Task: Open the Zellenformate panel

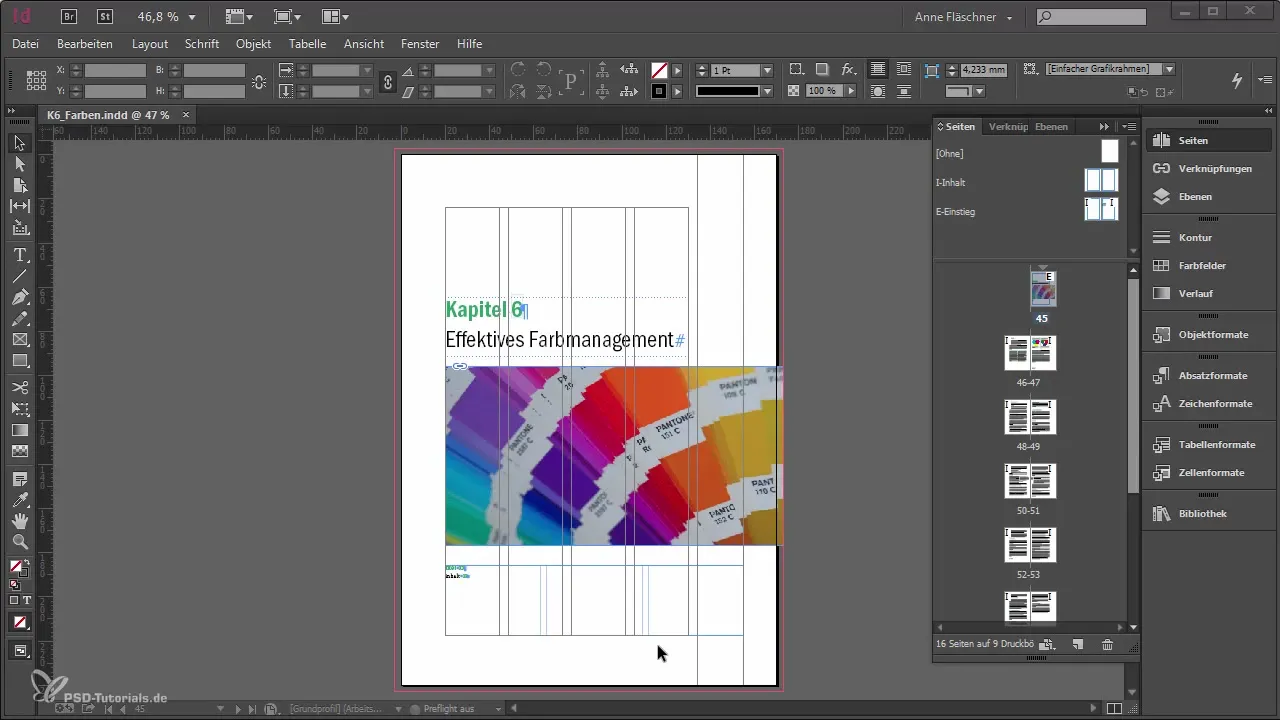Action: click(1208, 472)
